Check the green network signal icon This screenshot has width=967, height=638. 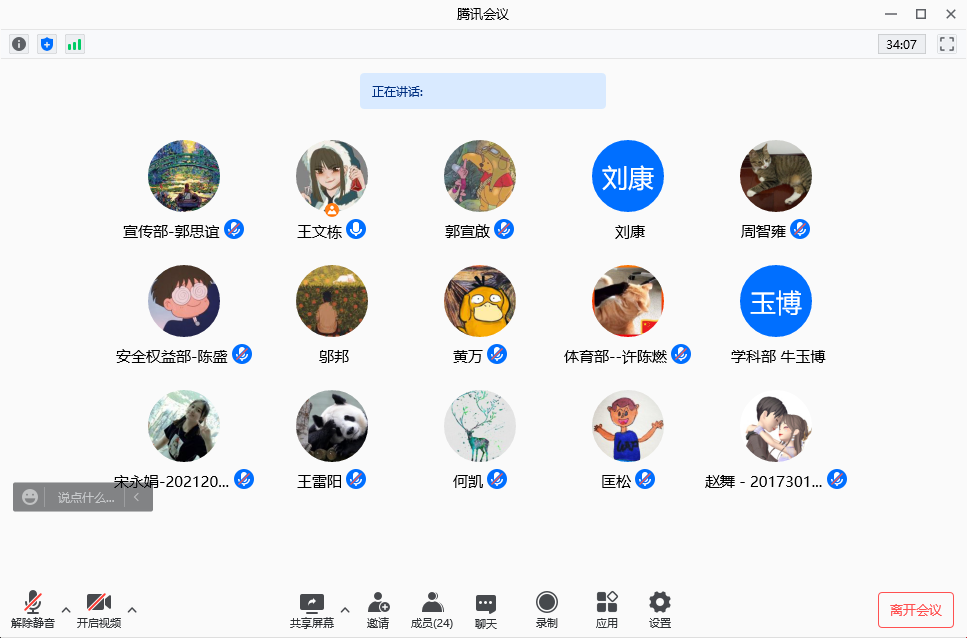75,44
